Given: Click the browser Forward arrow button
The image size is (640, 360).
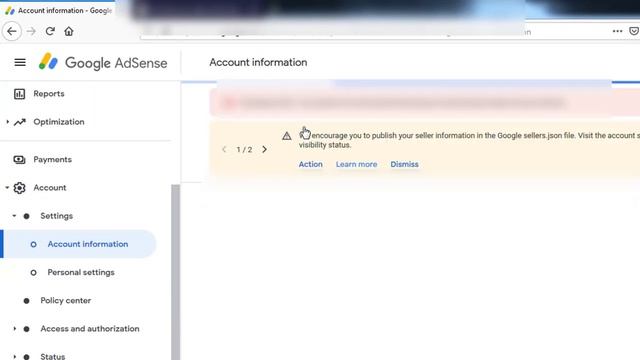Looking at the screenshot, I should [31, 31].
